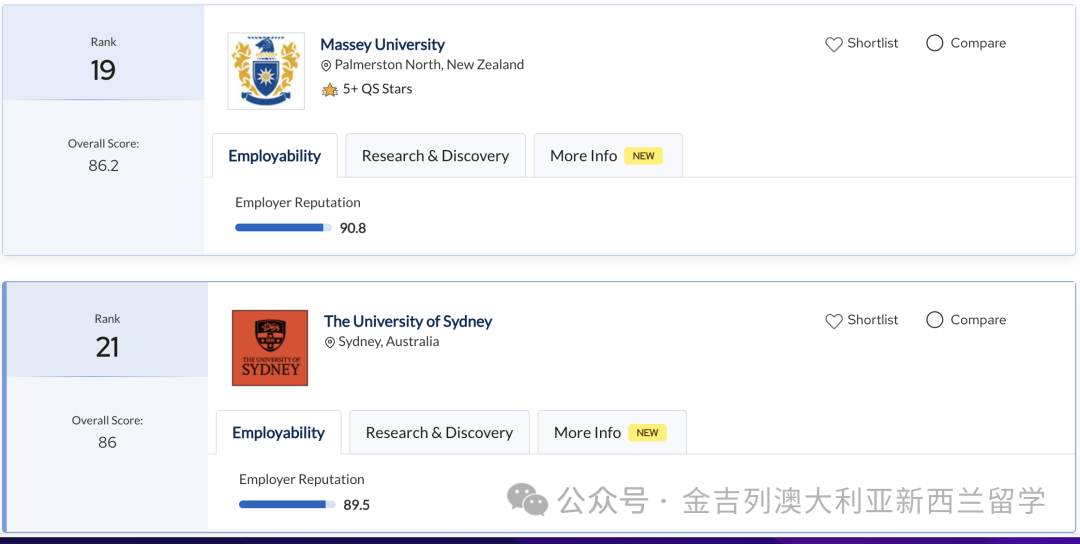Click the 90.8 employer reputation score

coord(353,228)
